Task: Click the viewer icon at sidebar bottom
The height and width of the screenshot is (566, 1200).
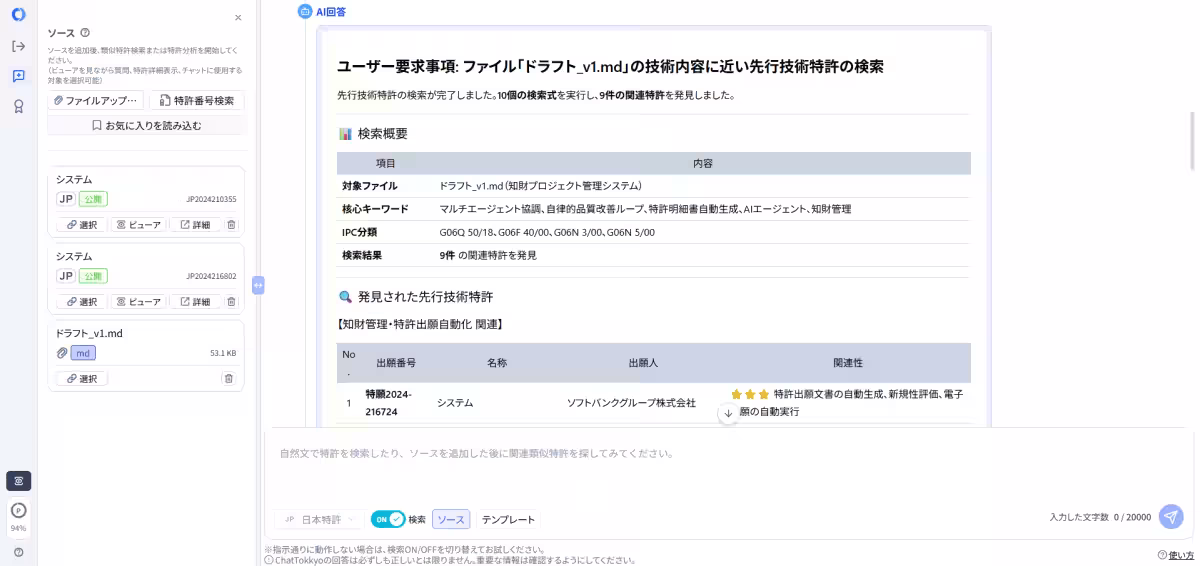Action: tap(19, 481)
